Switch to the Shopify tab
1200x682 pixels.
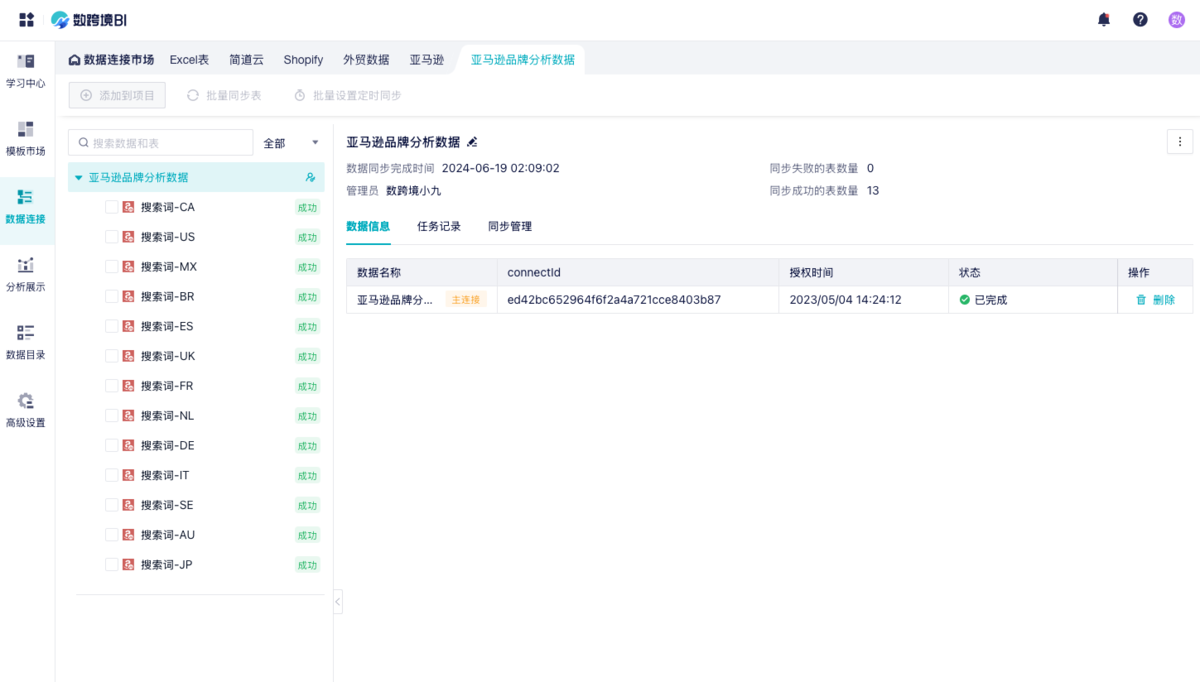pyautogui.click(x=303, y=60)
